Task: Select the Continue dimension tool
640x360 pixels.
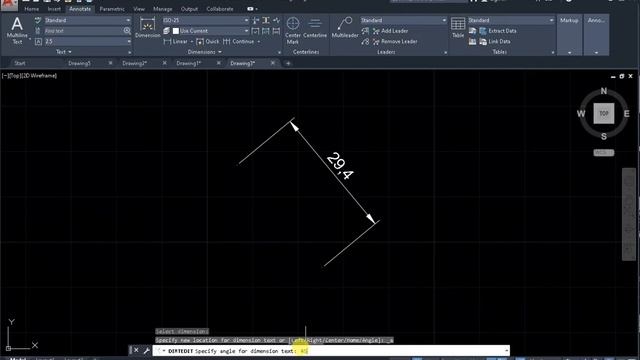Action: (x=239, y=41)
